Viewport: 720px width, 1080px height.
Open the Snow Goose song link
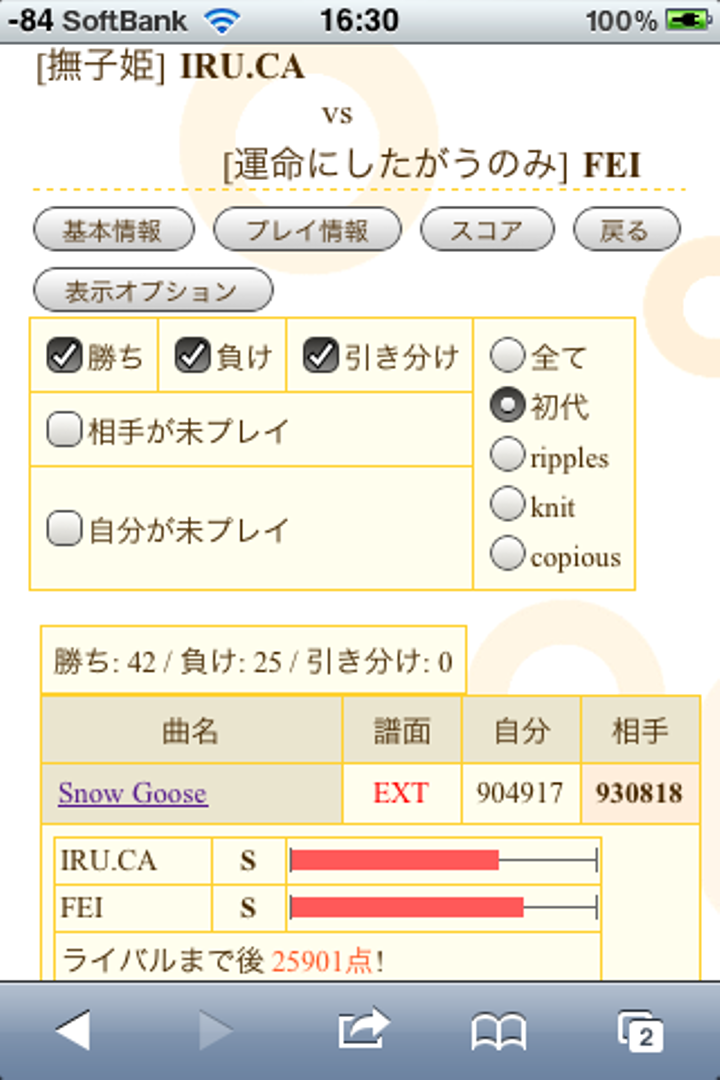point(133,793)
